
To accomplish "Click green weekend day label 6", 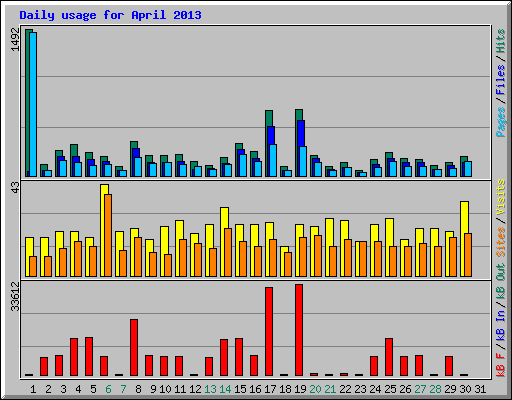I will click(x=108, y=389).
